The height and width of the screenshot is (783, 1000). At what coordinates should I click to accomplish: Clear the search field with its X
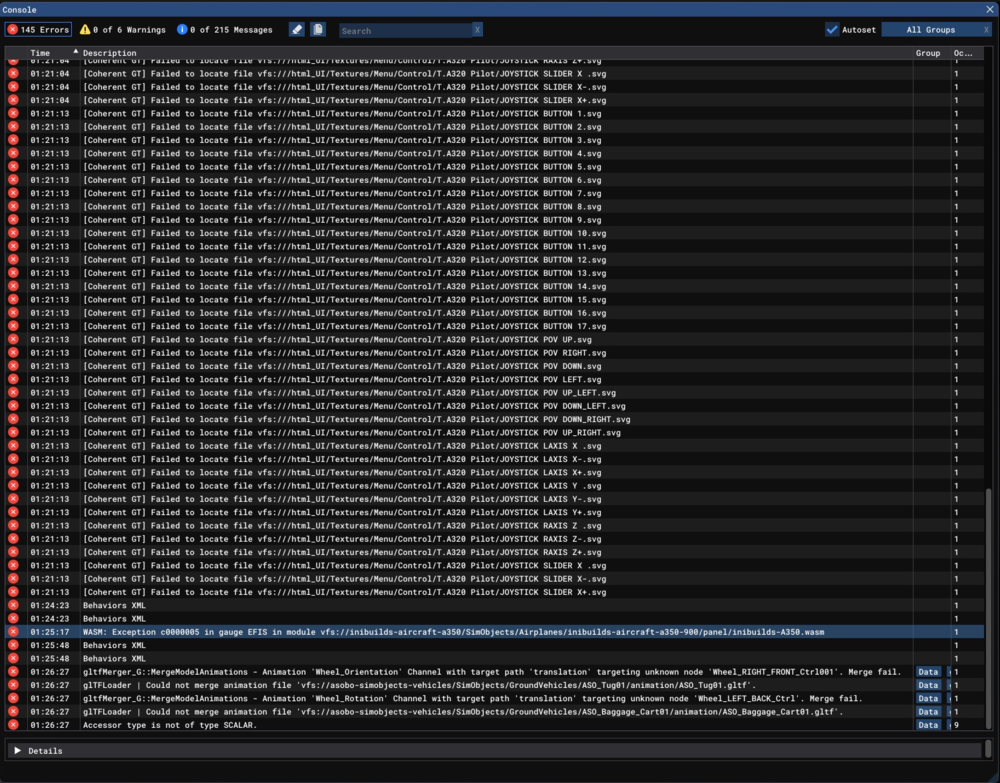(x=477, y=30)
